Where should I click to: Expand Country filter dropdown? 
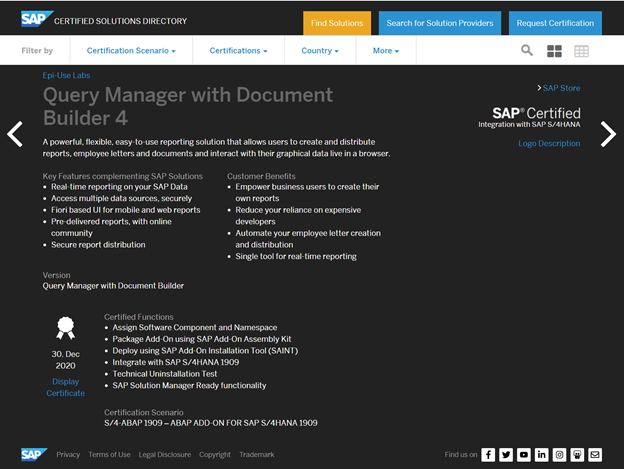[320, 51]
